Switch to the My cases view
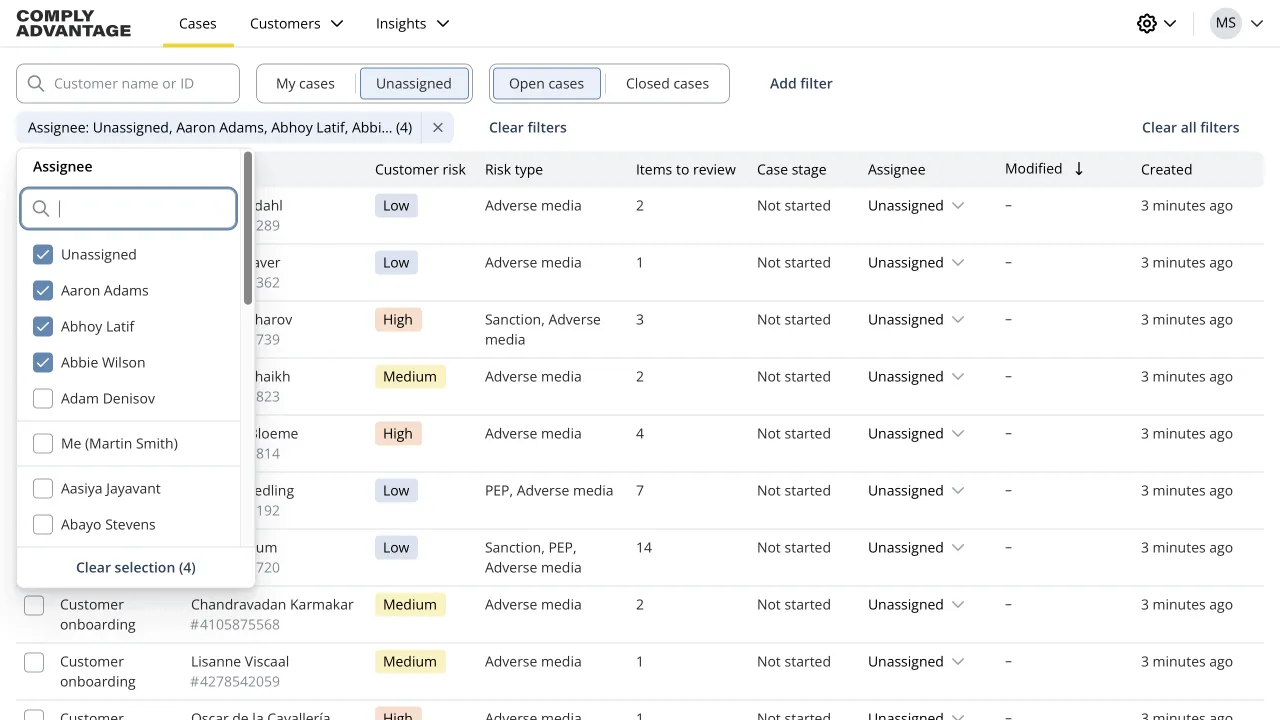Image resolution: width=1280 pixels, height=720 pixels. (304, 83)
